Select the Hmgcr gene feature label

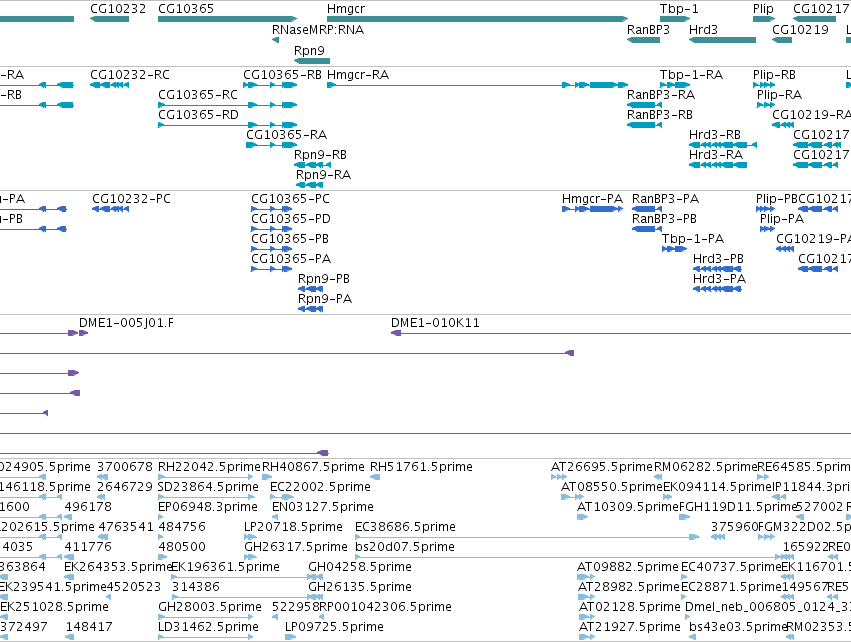[346, 9]
